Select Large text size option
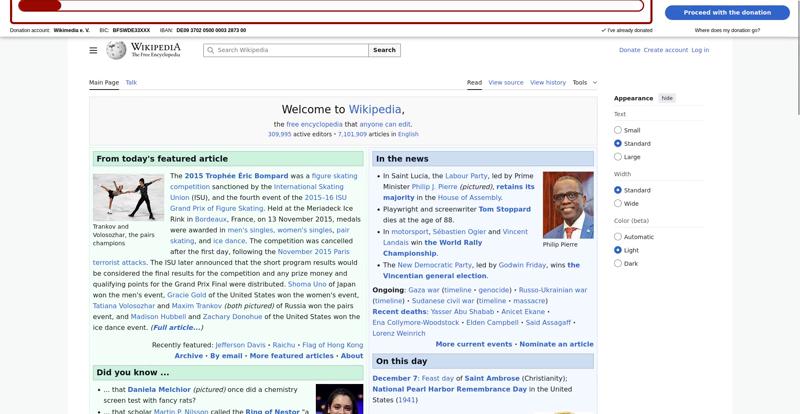The height and width of the screenshot is (414, 800). click(618, 157)
